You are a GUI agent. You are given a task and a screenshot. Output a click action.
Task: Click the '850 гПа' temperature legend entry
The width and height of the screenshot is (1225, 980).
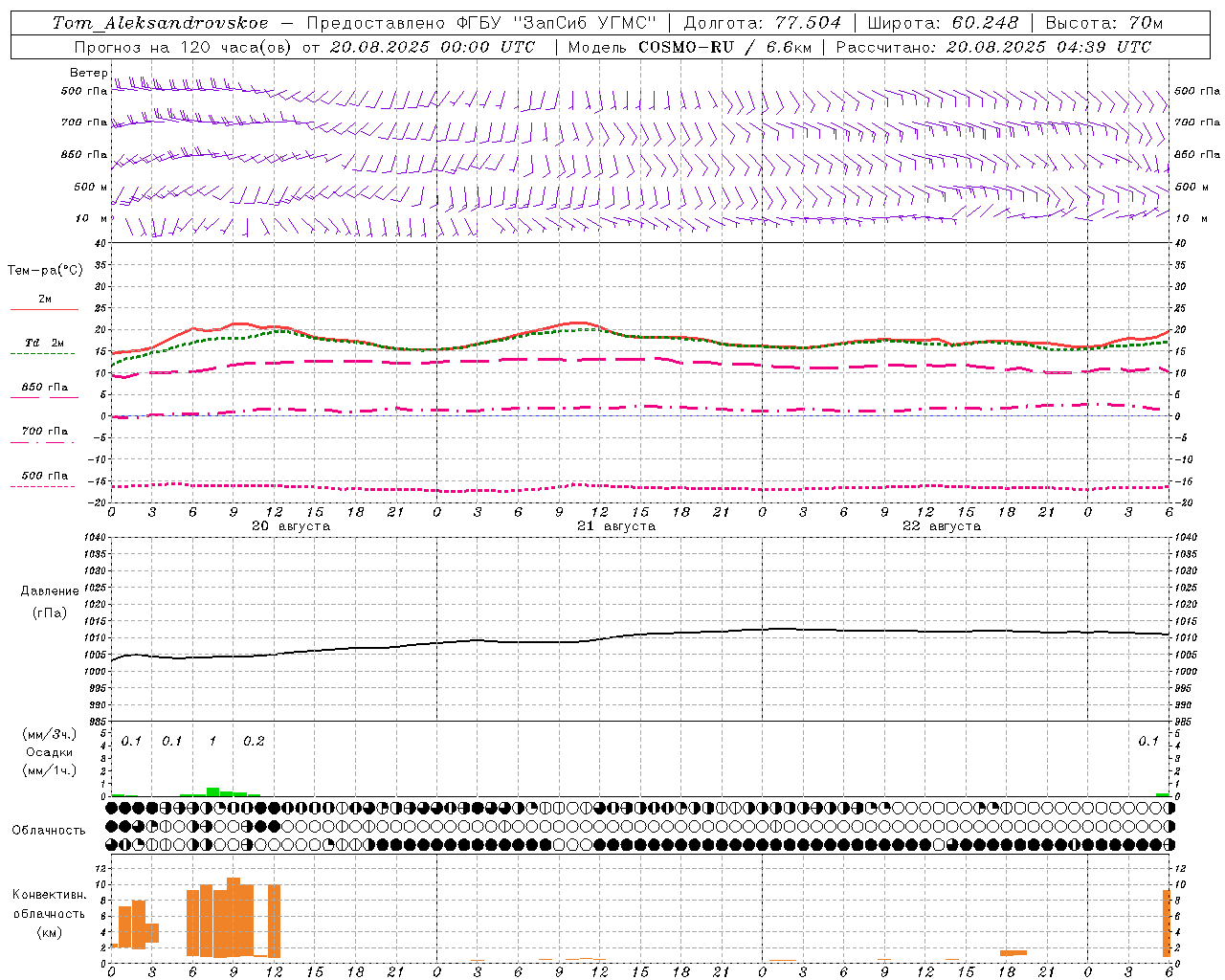point(45,388)
